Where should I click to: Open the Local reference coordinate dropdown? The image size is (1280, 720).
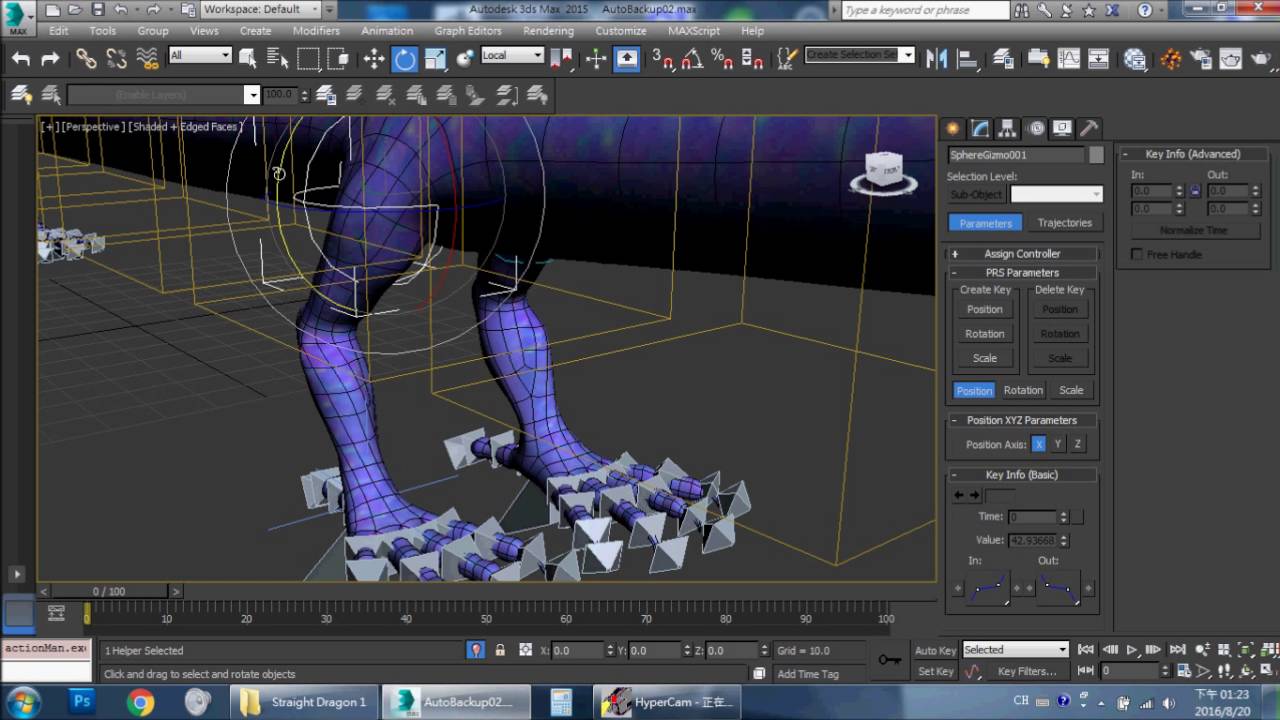(x=512, y=55)
